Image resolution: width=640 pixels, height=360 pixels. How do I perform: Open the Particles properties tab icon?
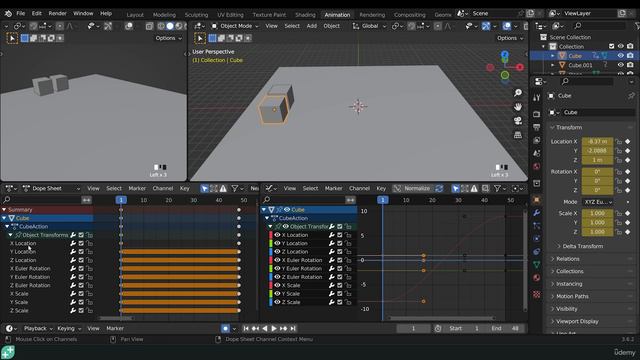click(537, 226)
